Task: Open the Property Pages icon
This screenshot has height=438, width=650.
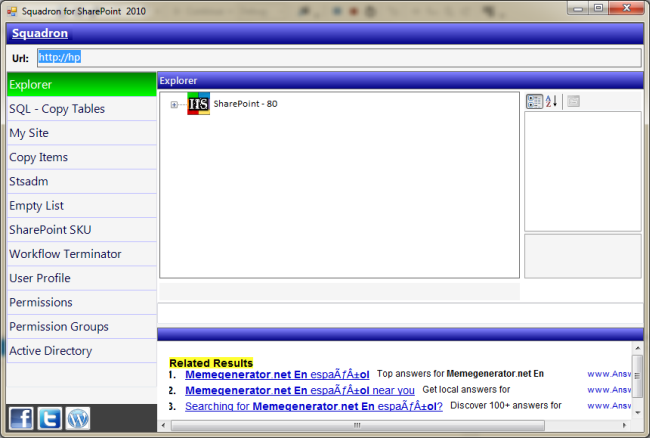Action: [573, 101]
